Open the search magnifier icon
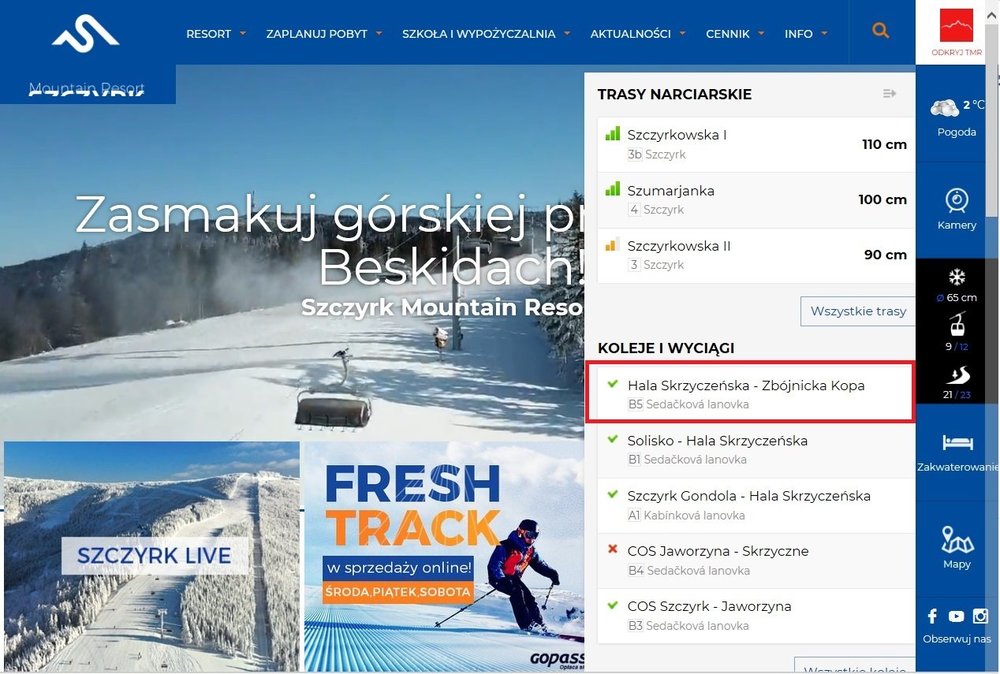1000x674 pixels. coord(881,31)
